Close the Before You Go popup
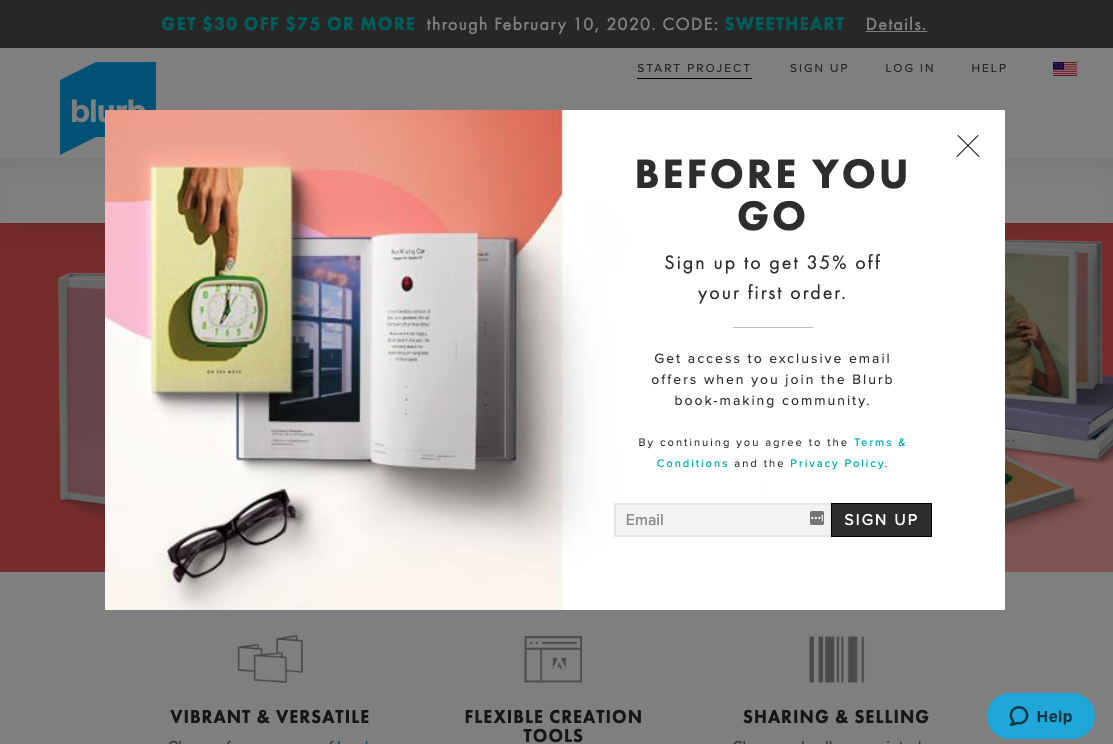The width and height of the screenshot is (1113, 744). pos(967,146)
